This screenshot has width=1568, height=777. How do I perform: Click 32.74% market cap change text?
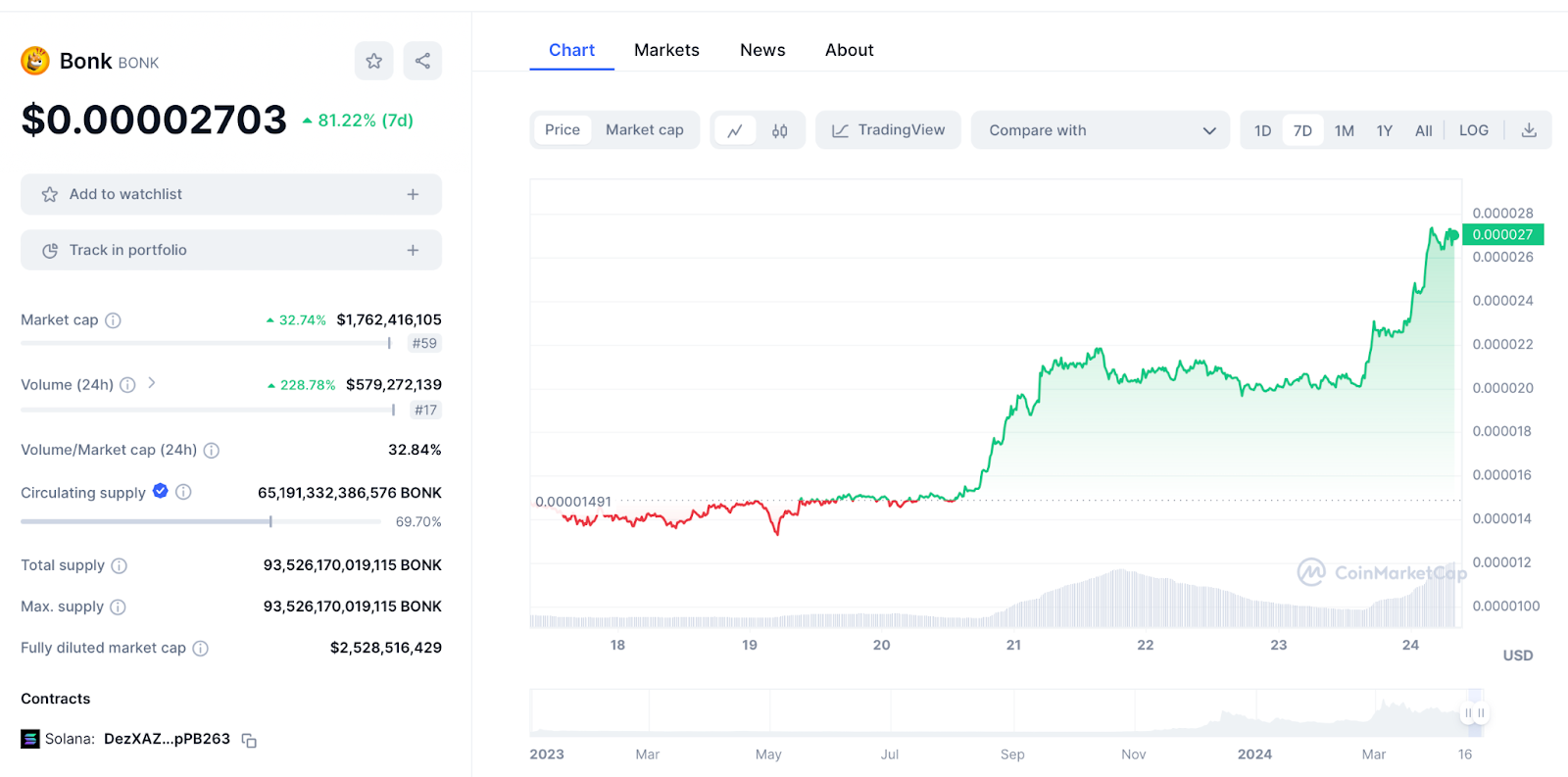click(x=296, y=320)
